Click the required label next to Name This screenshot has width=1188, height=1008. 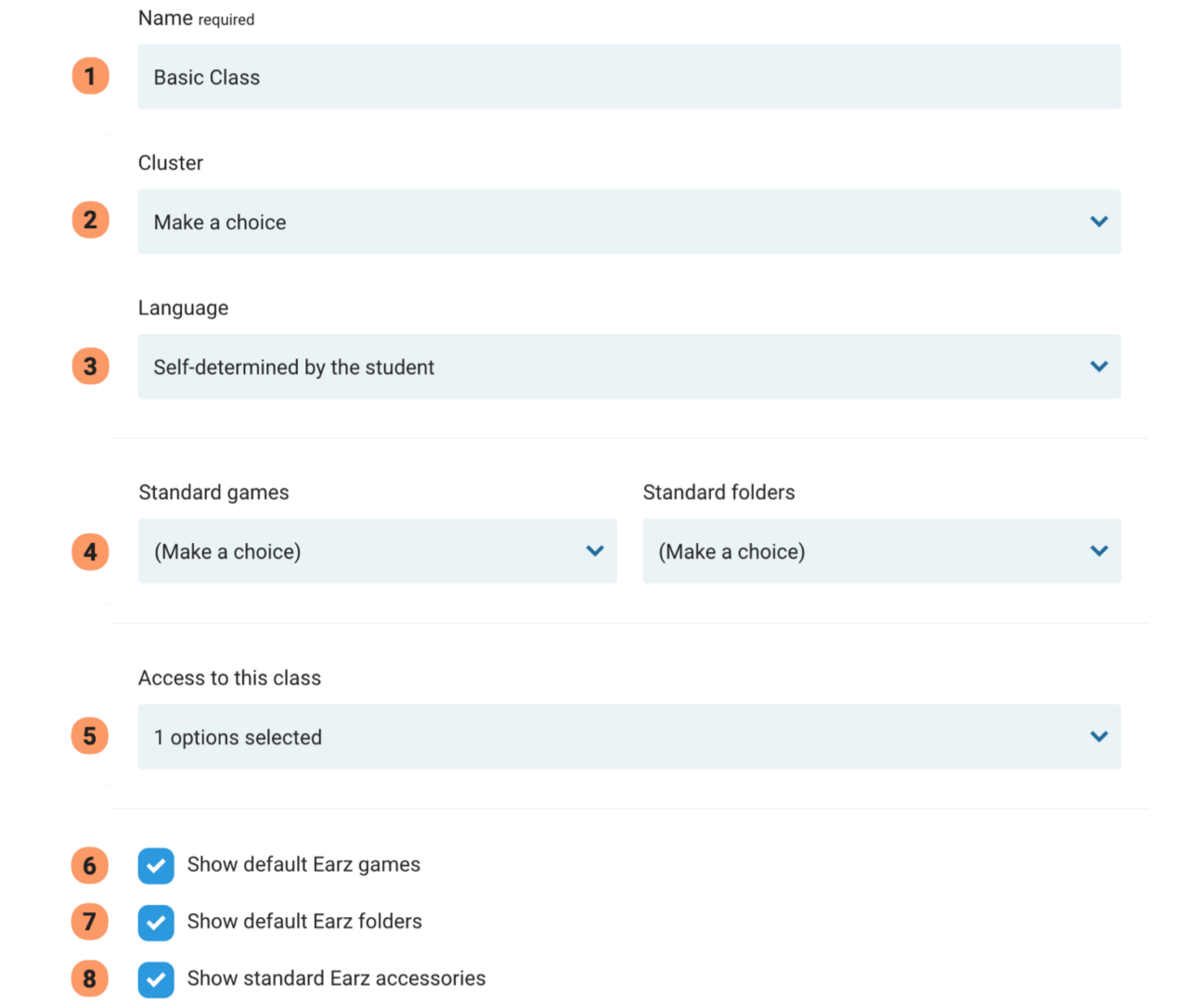pyautogui.click(x=227, y=19)
